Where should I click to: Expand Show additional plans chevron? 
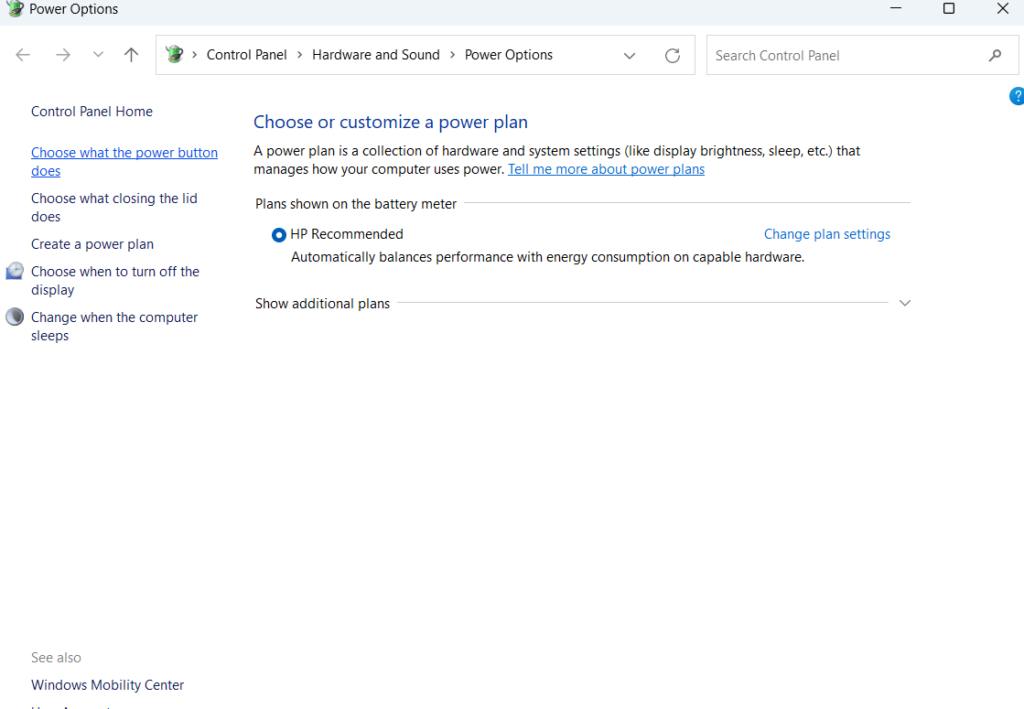[x=905, y=303]
